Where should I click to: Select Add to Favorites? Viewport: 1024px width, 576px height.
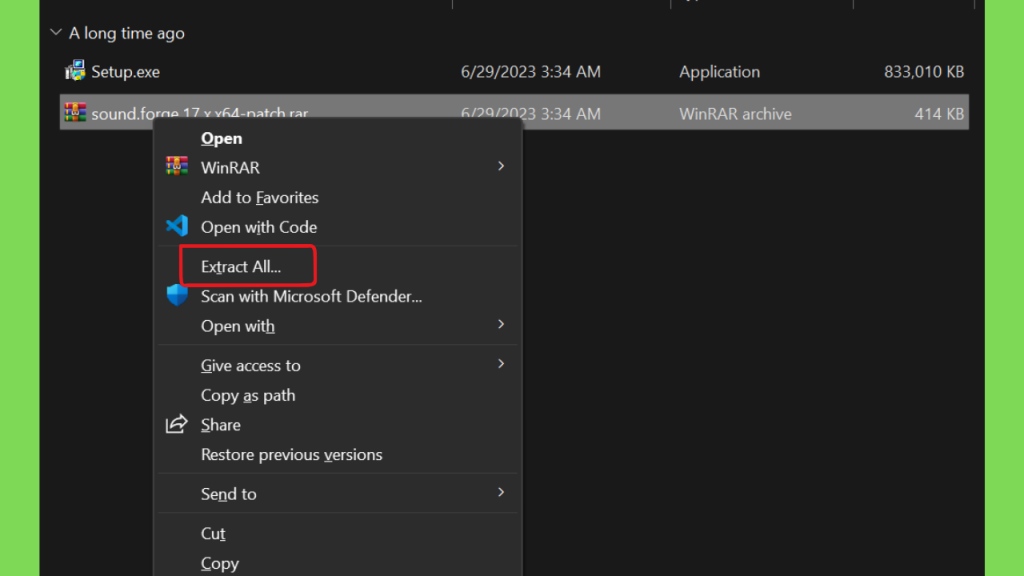click(259, 197)
